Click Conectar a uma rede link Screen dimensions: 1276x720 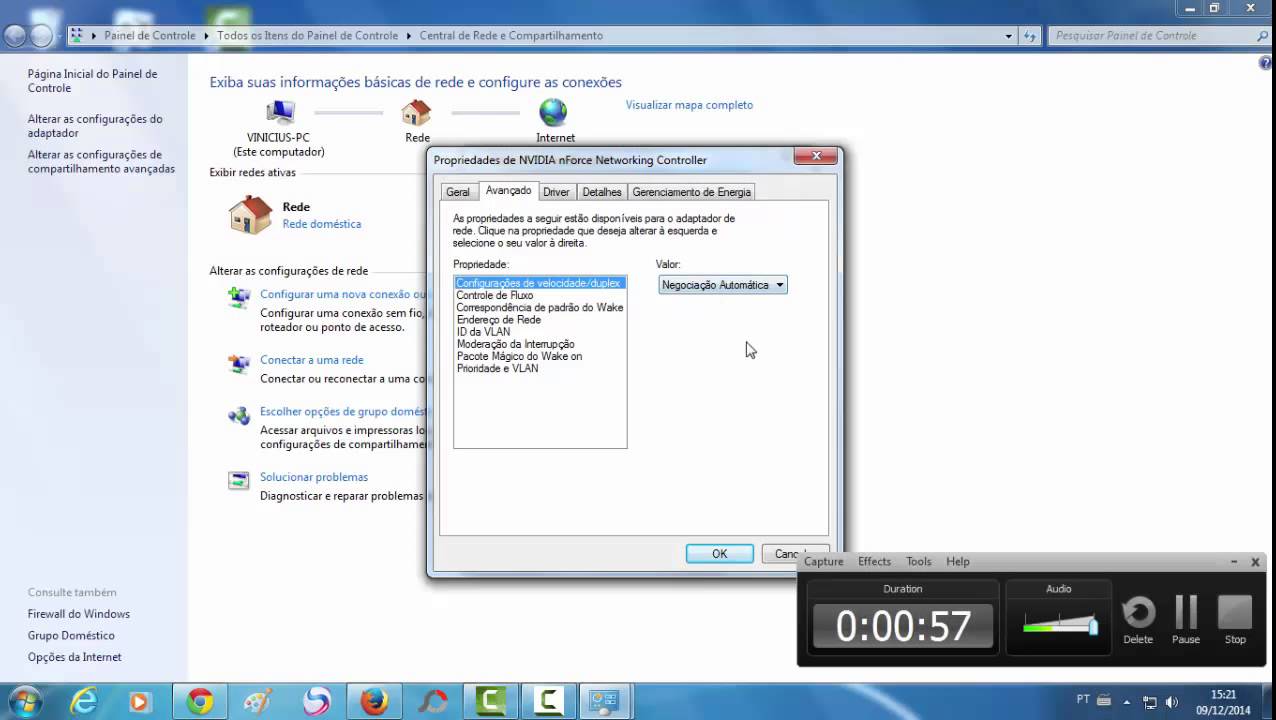click(x=312, y=360)
